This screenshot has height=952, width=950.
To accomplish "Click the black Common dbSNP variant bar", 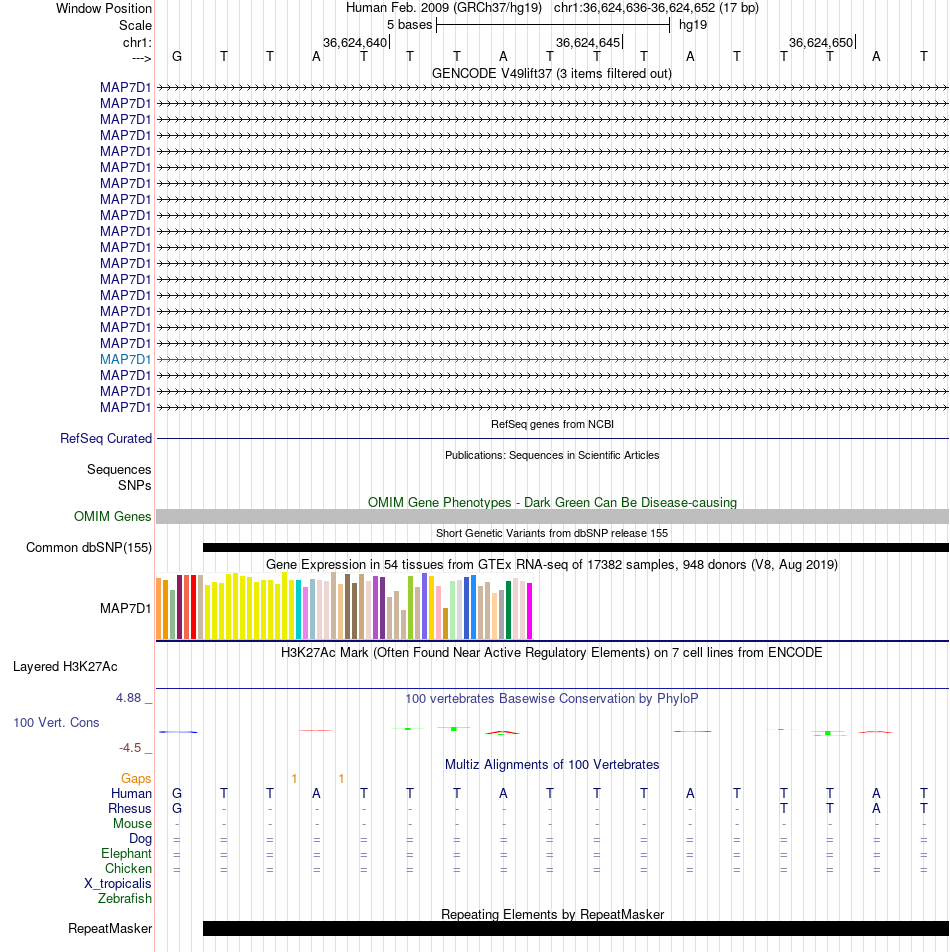I will point(575,548).
